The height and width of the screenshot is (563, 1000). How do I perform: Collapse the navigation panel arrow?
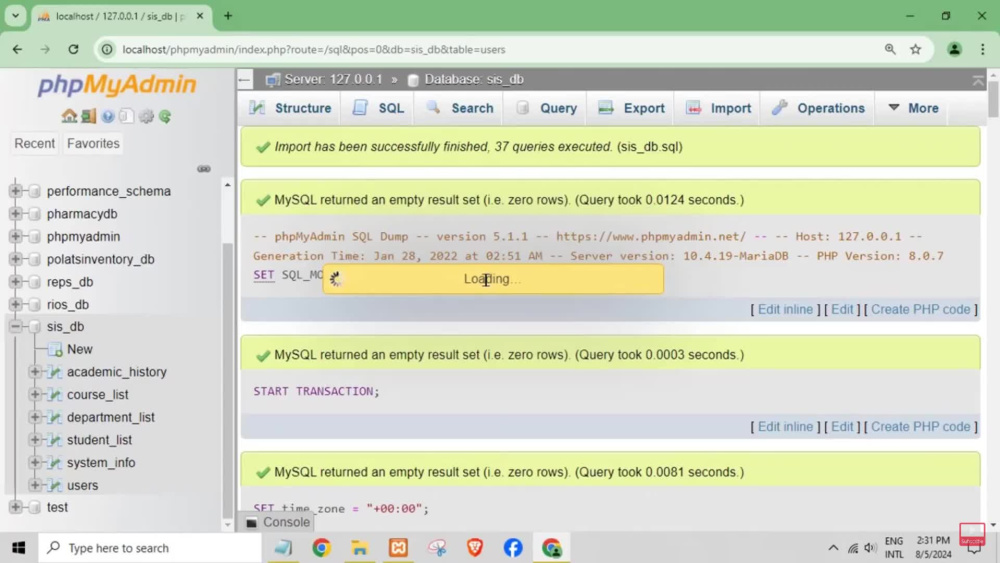point(245,80)
